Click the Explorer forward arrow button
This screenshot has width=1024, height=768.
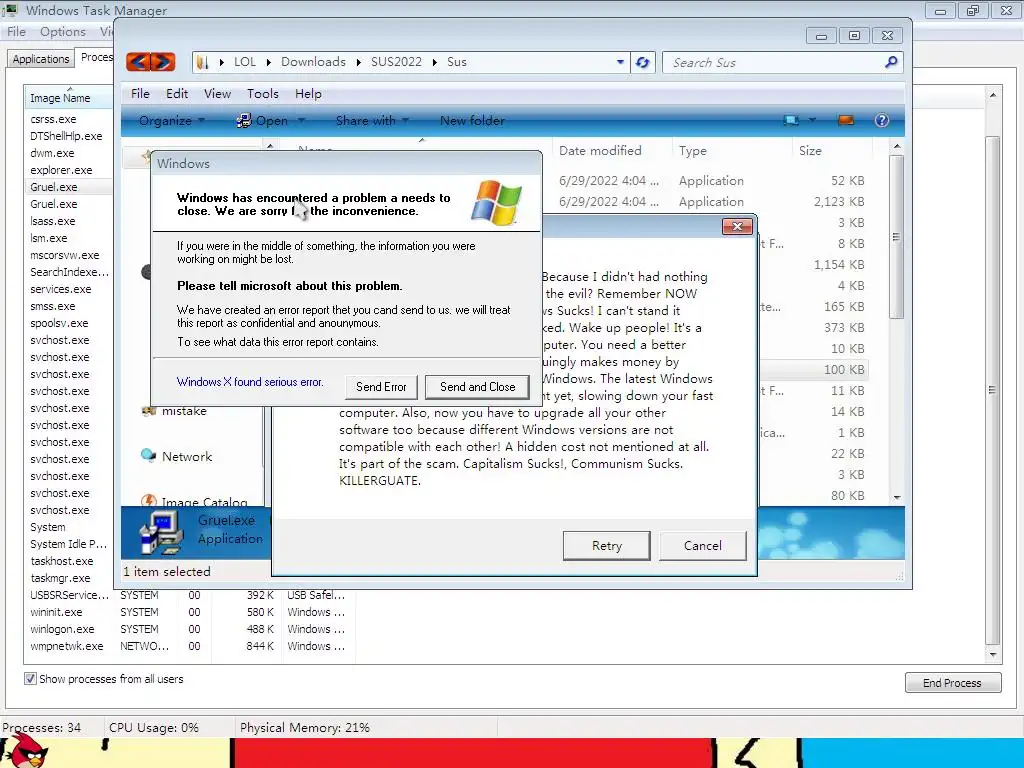163,62
